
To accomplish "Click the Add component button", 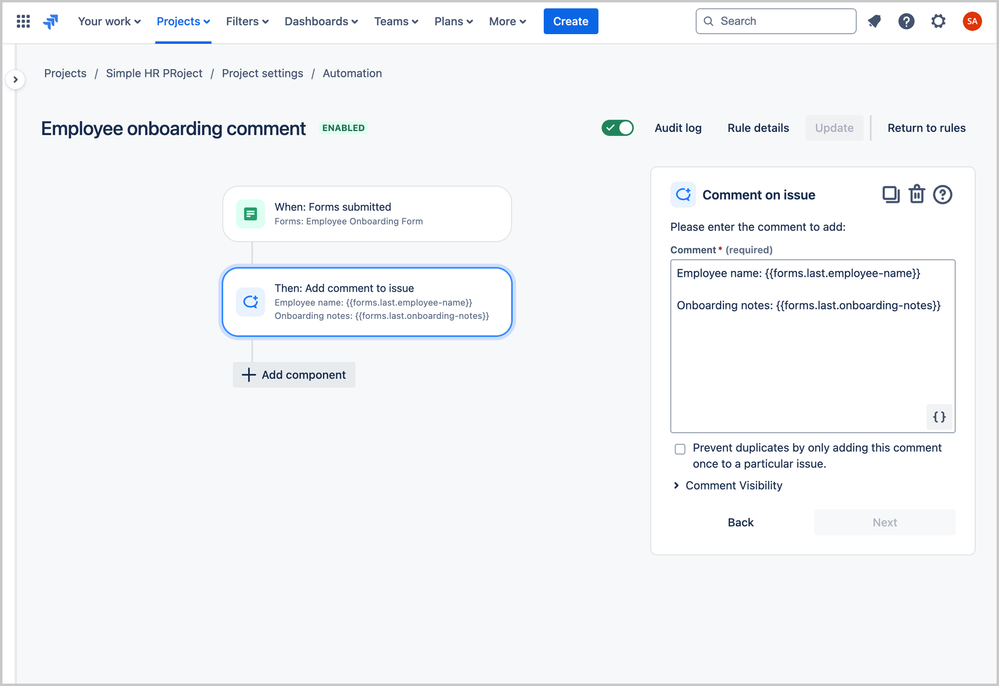I will pos(294,375).
